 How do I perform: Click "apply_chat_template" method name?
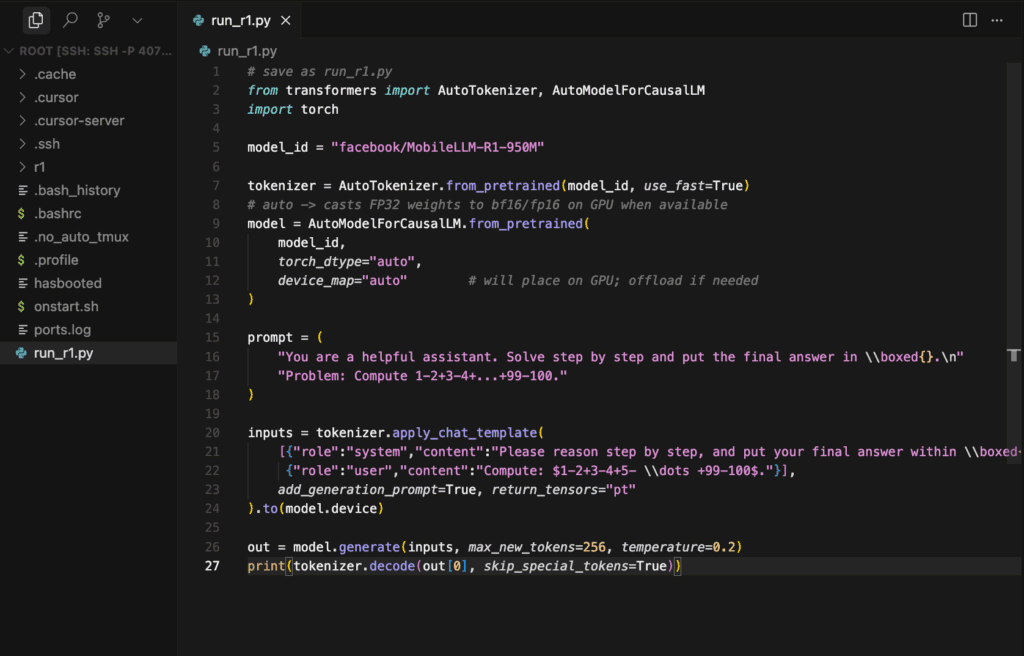point(464,433)
